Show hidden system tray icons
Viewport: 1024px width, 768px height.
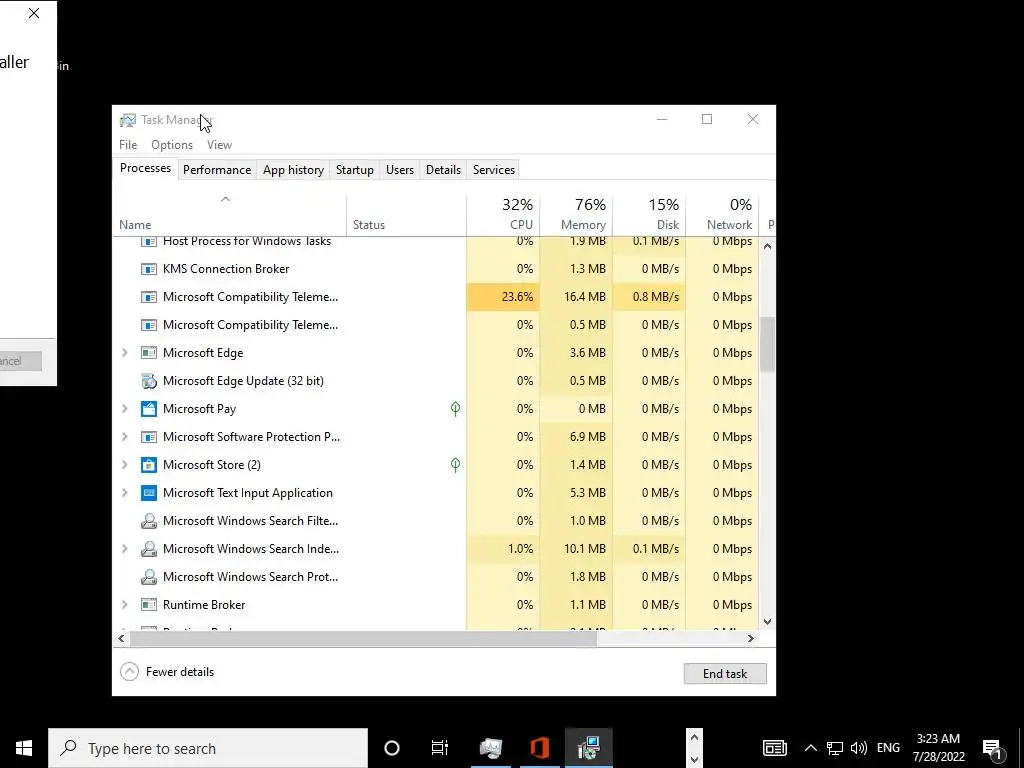tap(810, 748)
